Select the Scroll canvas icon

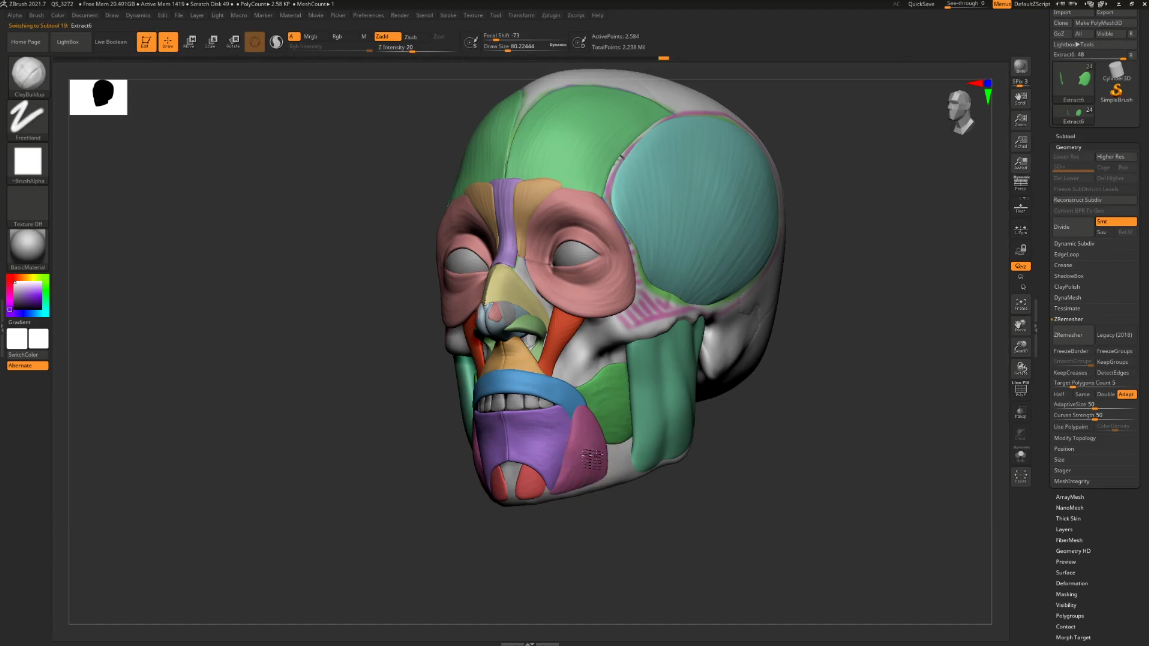[1020, 97]
